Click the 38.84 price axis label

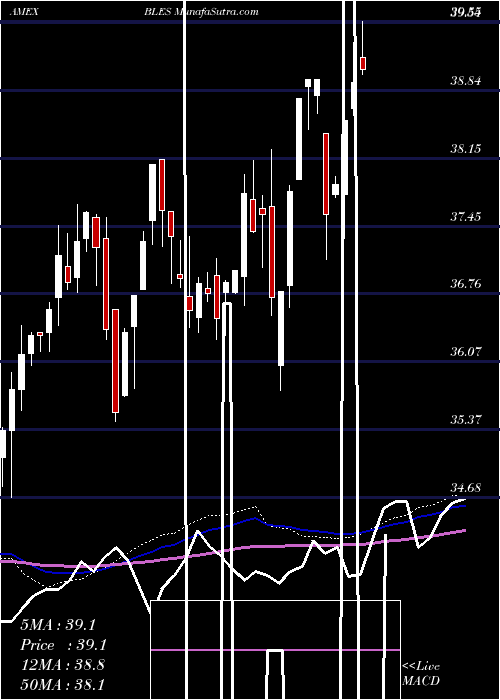pyautogui.click(x=466, y=81)
